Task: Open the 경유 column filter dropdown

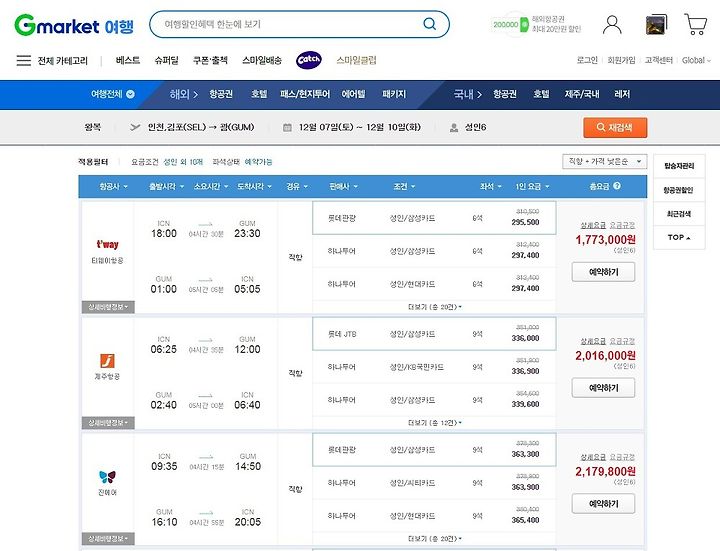Action: [297, 186]
